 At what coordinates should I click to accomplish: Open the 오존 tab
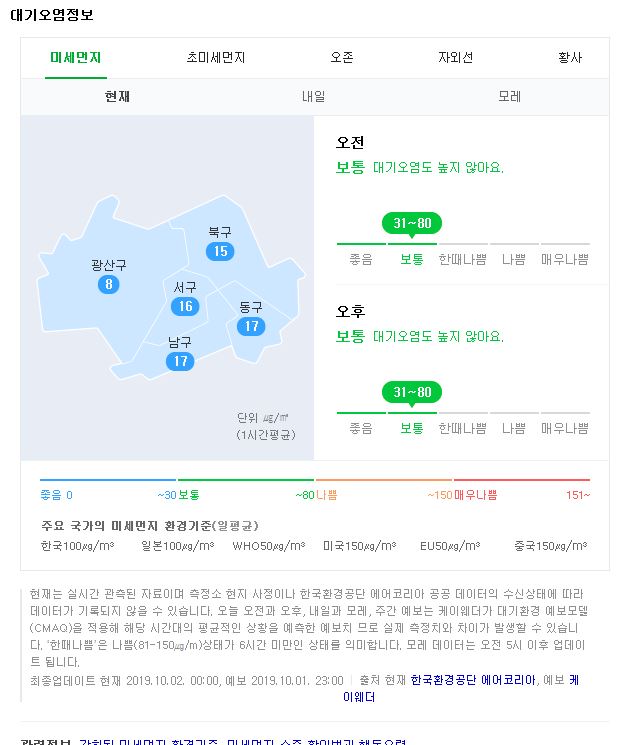pos(342,57)
